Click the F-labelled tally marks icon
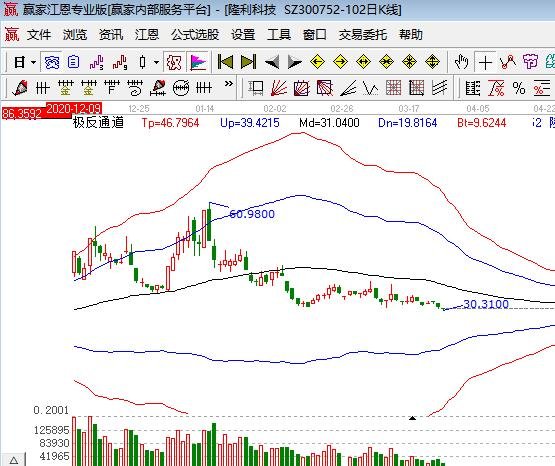The width and height of the screenshot is (555, 466). click(111, 88)
